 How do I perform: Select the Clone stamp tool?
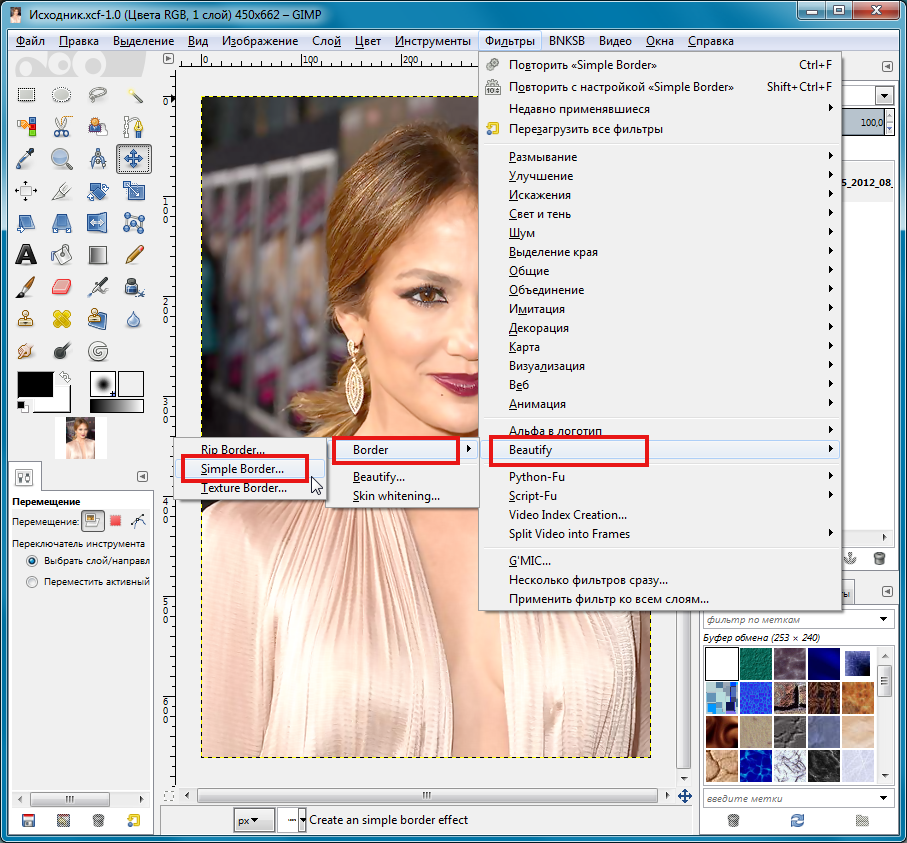pos(26,319)
